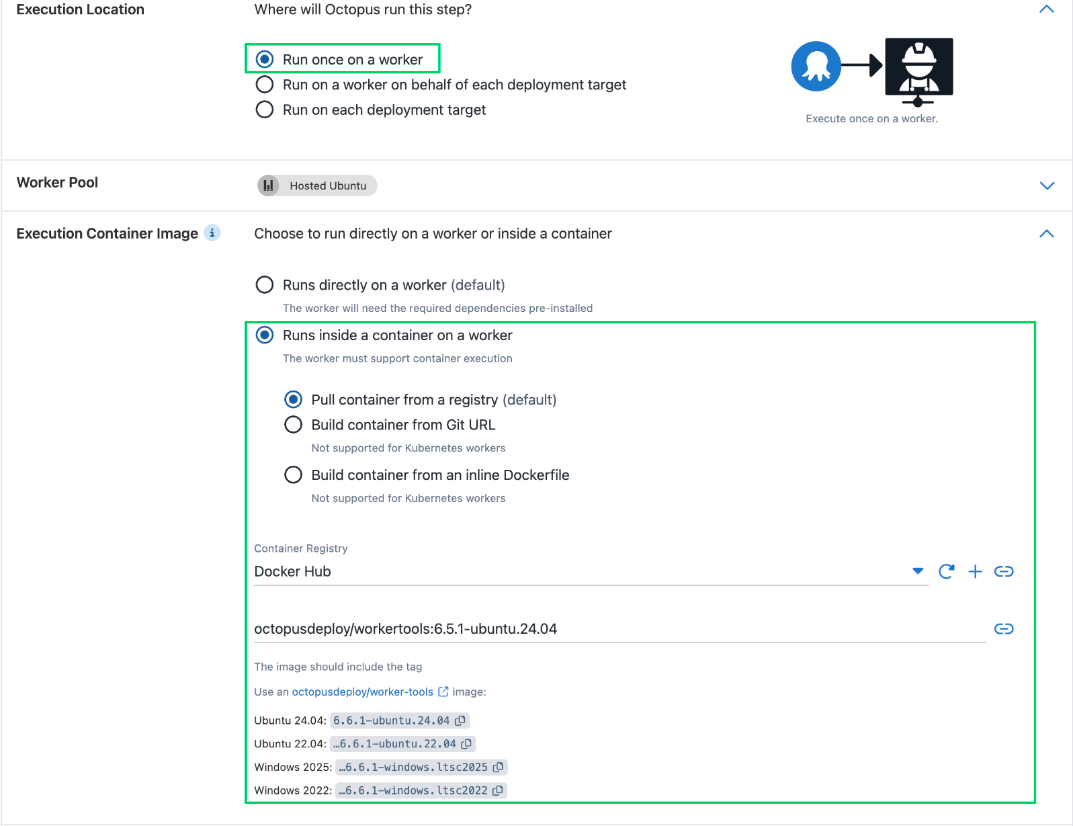Bind Container Registry to a variable
Screen dimensions: 1073x826
tap(1004, 571)
